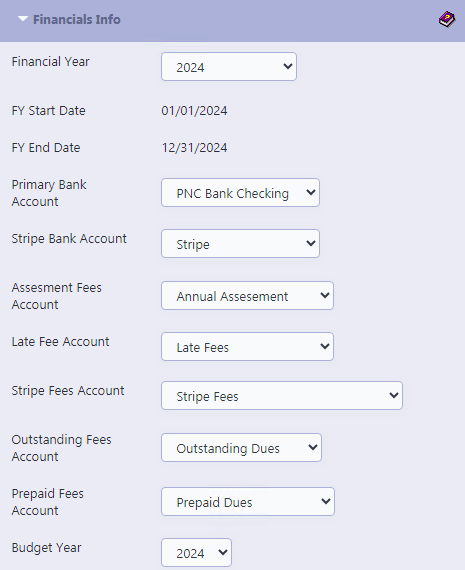Image resolution: width=465 pixels, height=570 pixels.
Task: Click the Late Fee Account label
Action: (x=60, y=342)
